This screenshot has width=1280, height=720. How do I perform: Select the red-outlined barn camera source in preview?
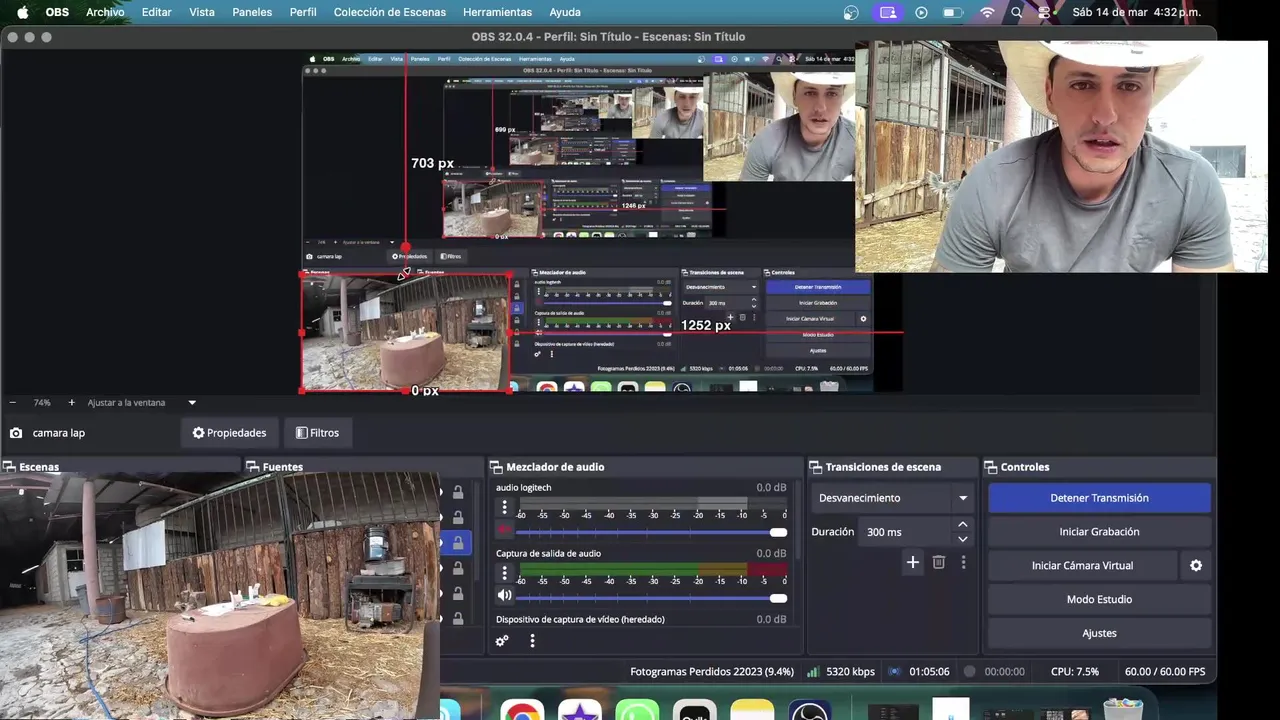click(x=406, y=333)
